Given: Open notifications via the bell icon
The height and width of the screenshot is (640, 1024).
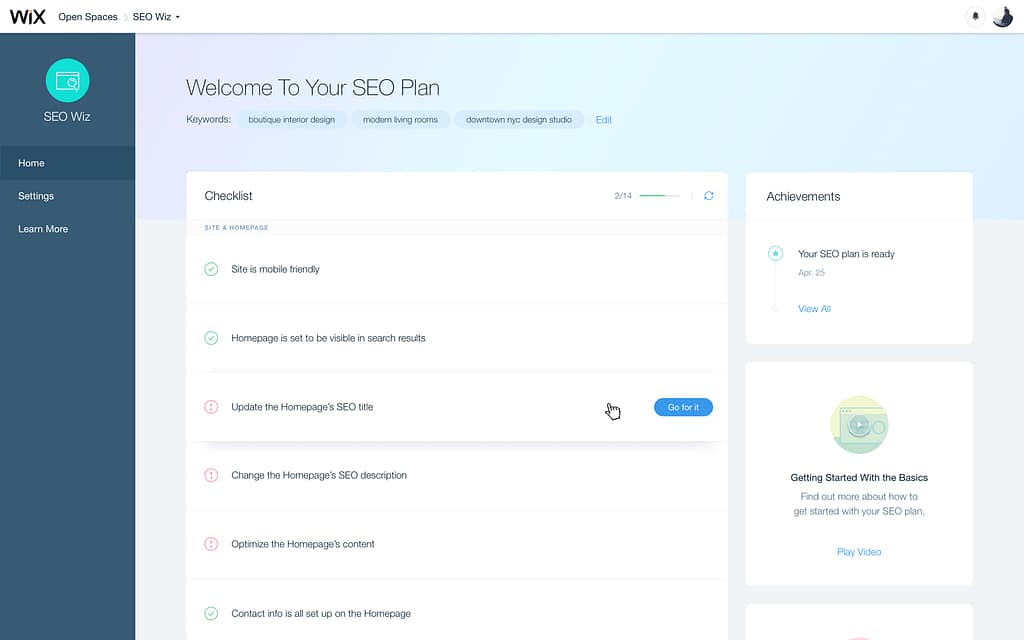Looking at the screenshot, I should (975, 16).
